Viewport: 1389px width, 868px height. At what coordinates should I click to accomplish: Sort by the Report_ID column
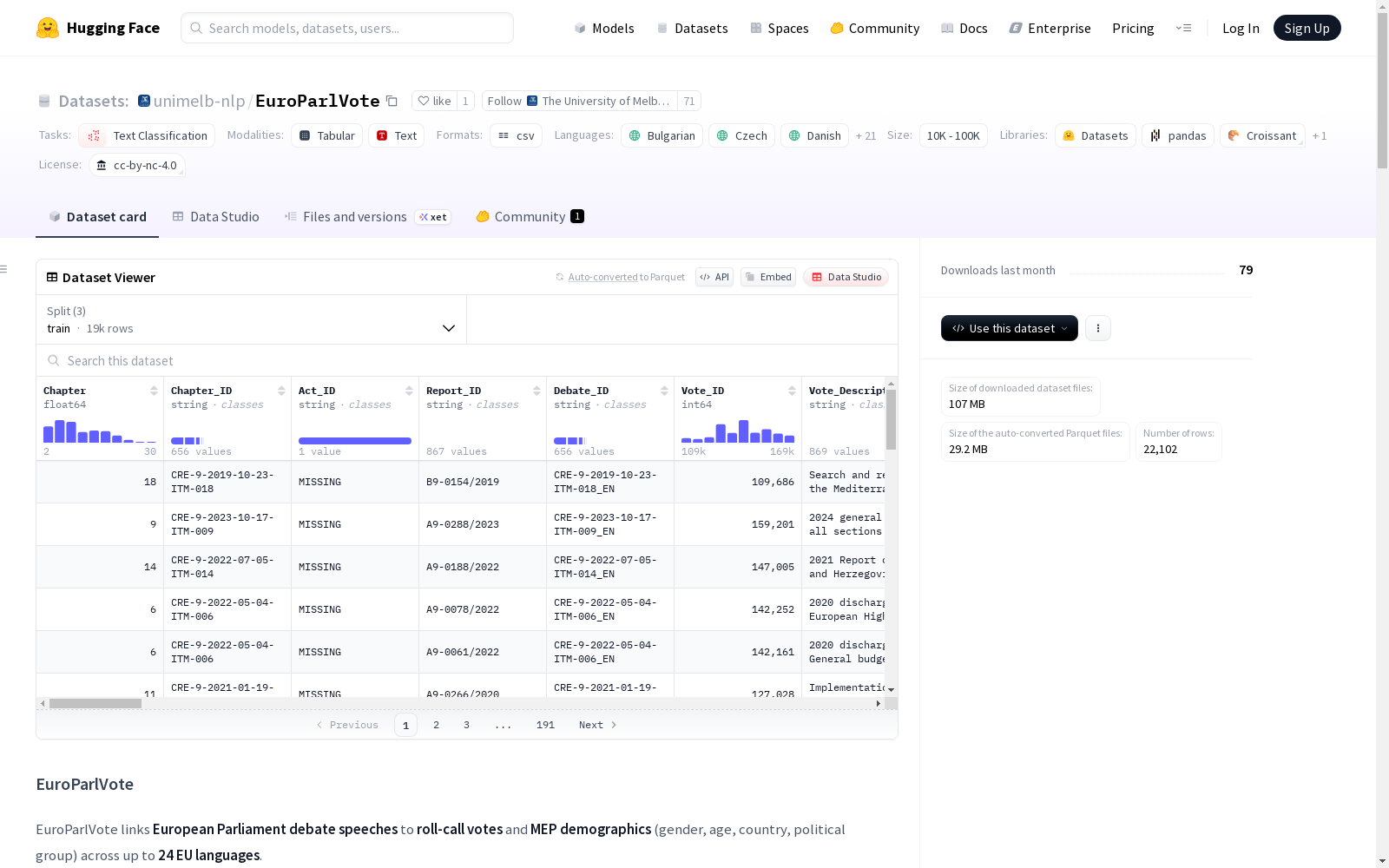pos(537,391)
